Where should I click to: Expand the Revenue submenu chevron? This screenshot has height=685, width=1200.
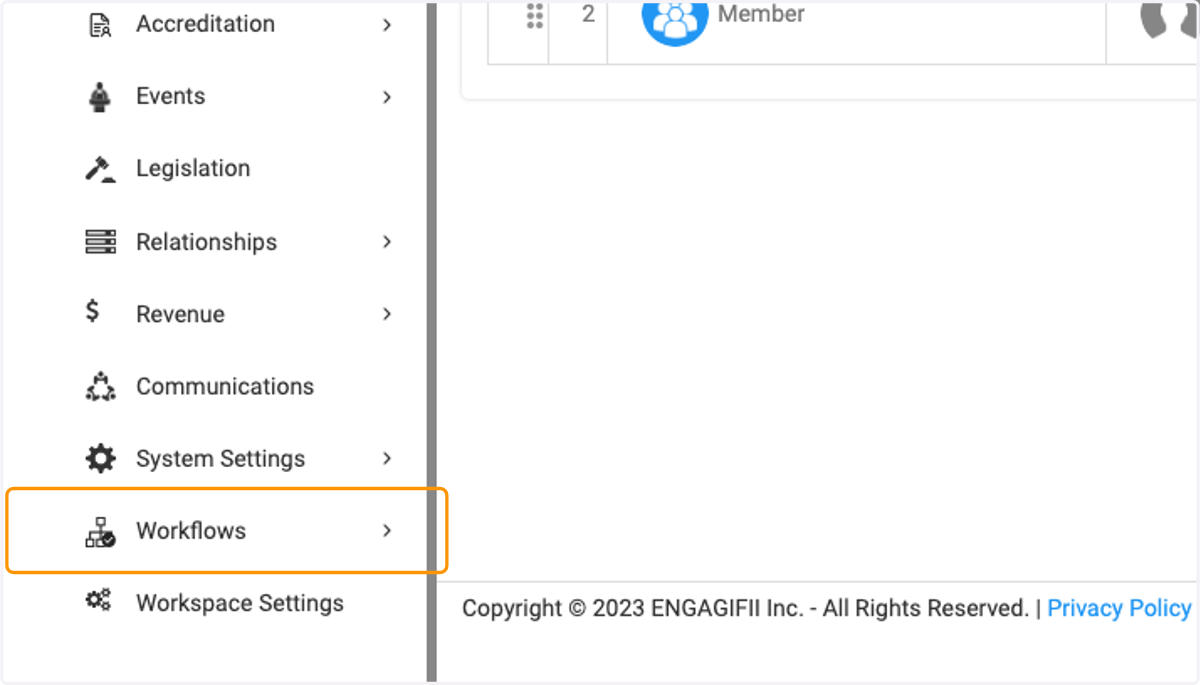pyautogui.click(x=387, y=314)
